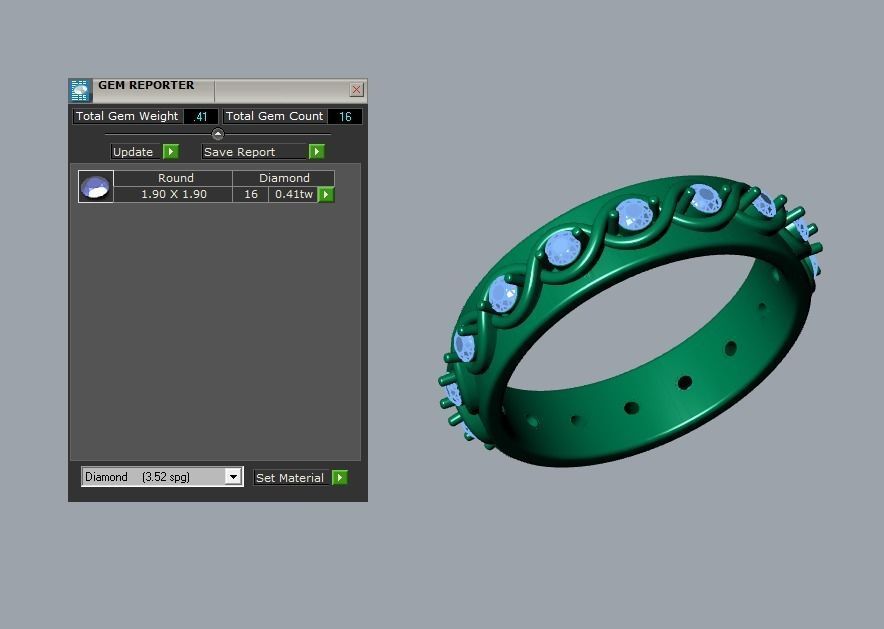Click the 1.90 X 1.90 size cell
The height and width of the screenshot is (629, 884).
click(174, 194)
